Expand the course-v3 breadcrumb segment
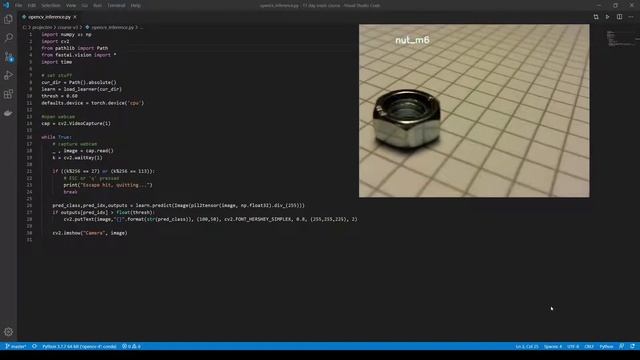 (67, 27)
